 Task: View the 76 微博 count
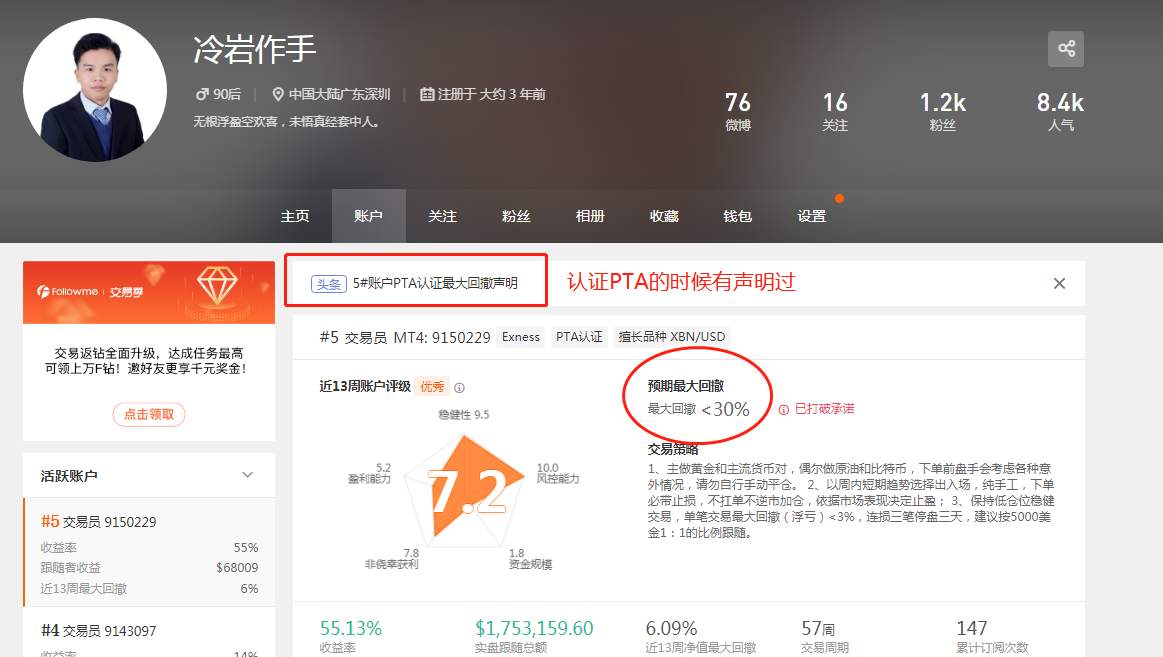point(738,111)
